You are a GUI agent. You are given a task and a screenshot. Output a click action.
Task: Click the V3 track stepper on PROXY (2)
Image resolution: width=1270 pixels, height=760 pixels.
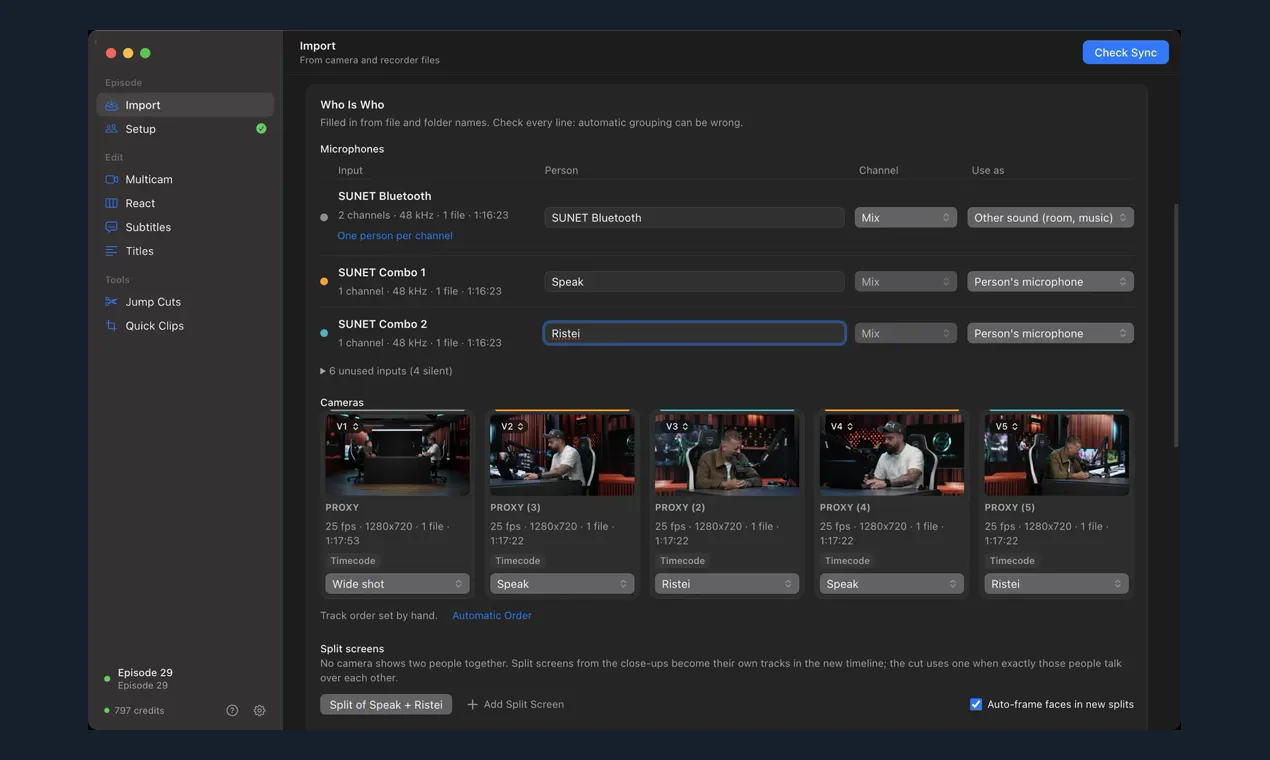[678, 427]
